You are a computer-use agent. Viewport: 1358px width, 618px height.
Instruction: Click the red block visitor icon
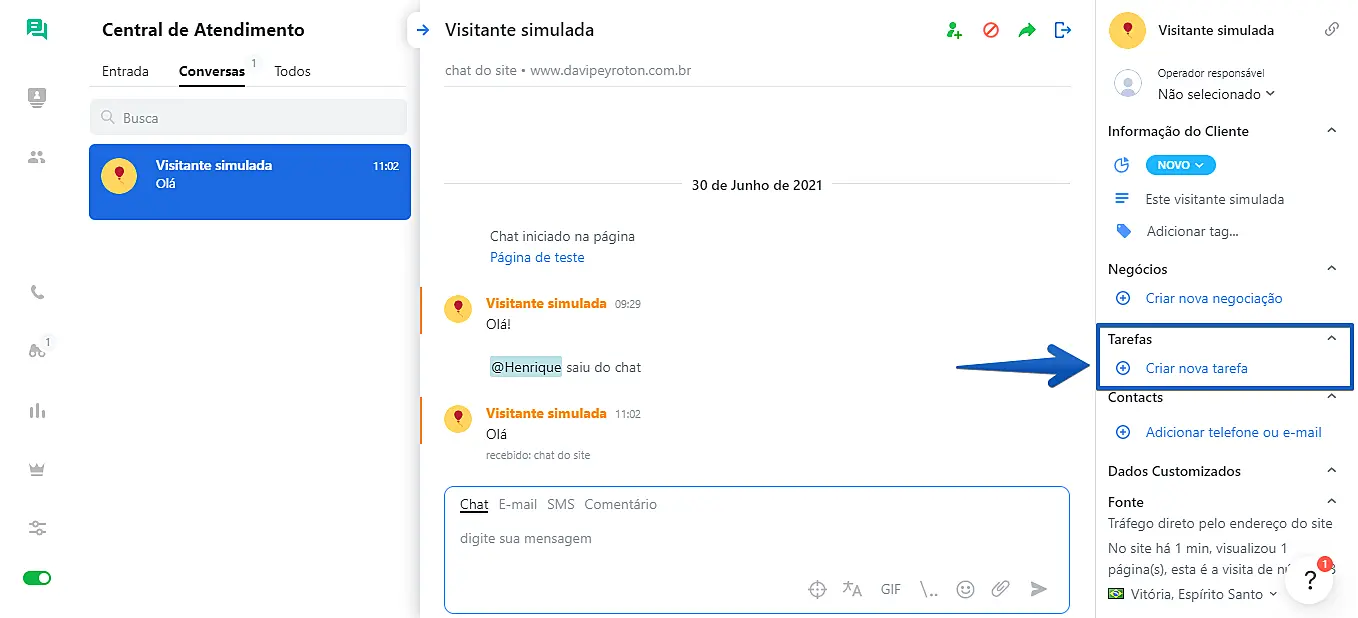991,31
